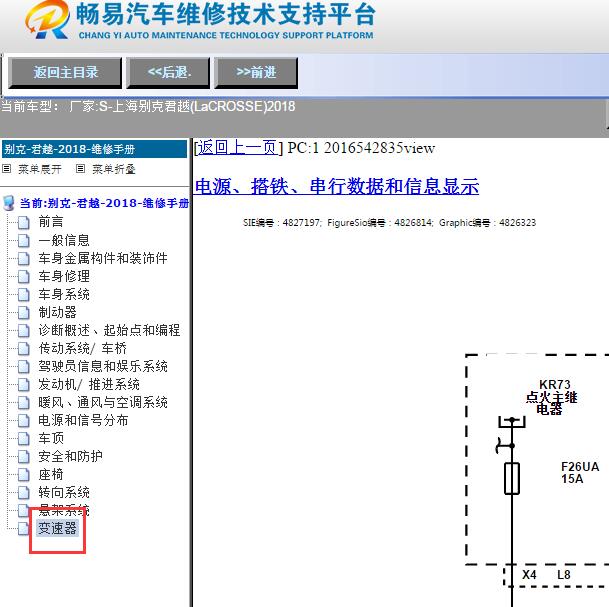Click the 菜单展开 list icon
Image resolution: width=609 pixels, height=607 pixels.
7,169
